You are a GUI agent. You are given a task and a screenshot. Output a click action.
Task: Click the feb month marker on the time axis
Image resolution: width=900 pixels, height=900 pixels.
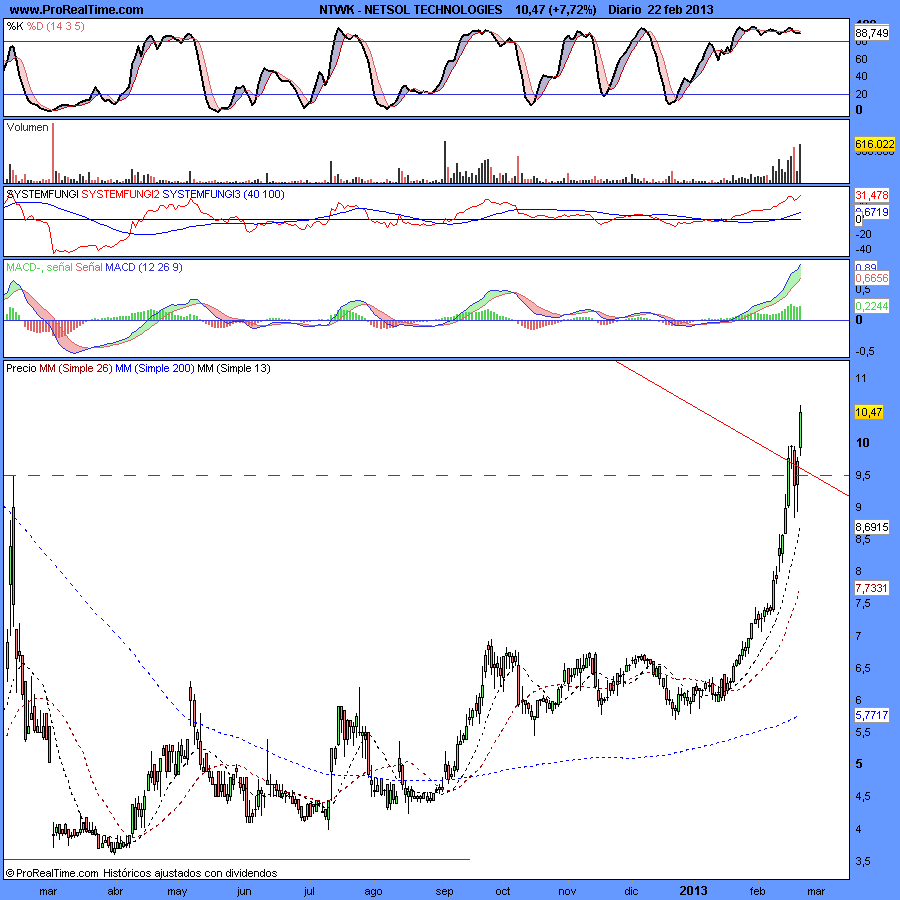click(x=758, y=891)
